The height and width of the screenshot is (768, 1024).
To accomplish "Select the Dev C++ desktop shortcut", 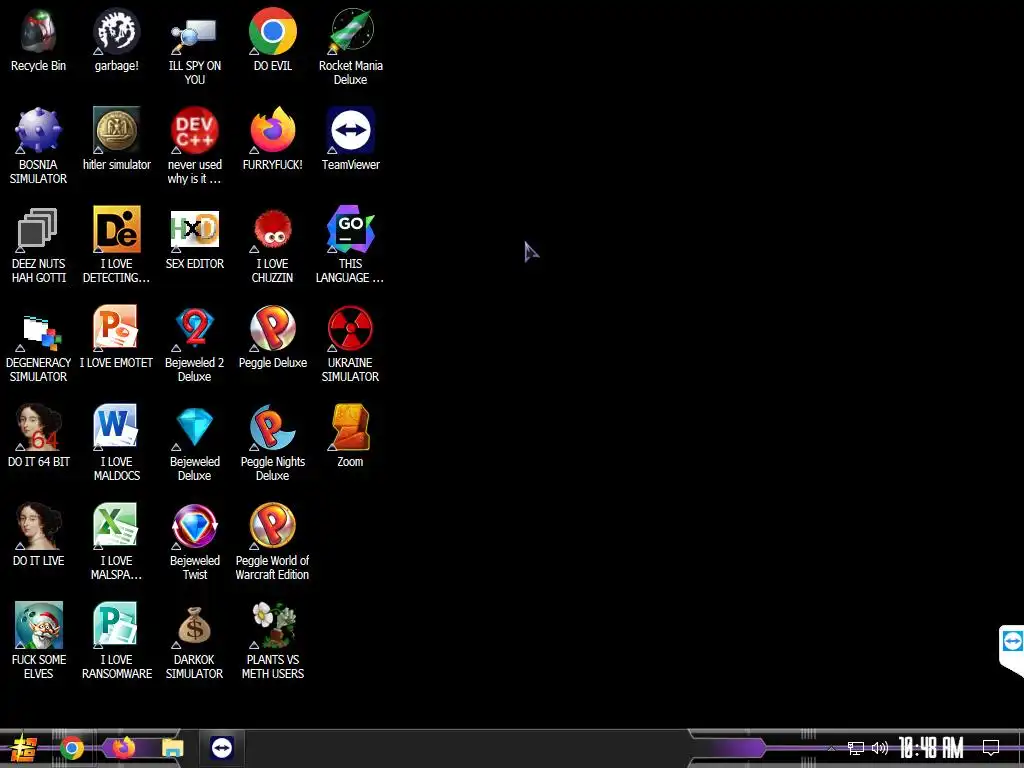I will click(194, 131).
